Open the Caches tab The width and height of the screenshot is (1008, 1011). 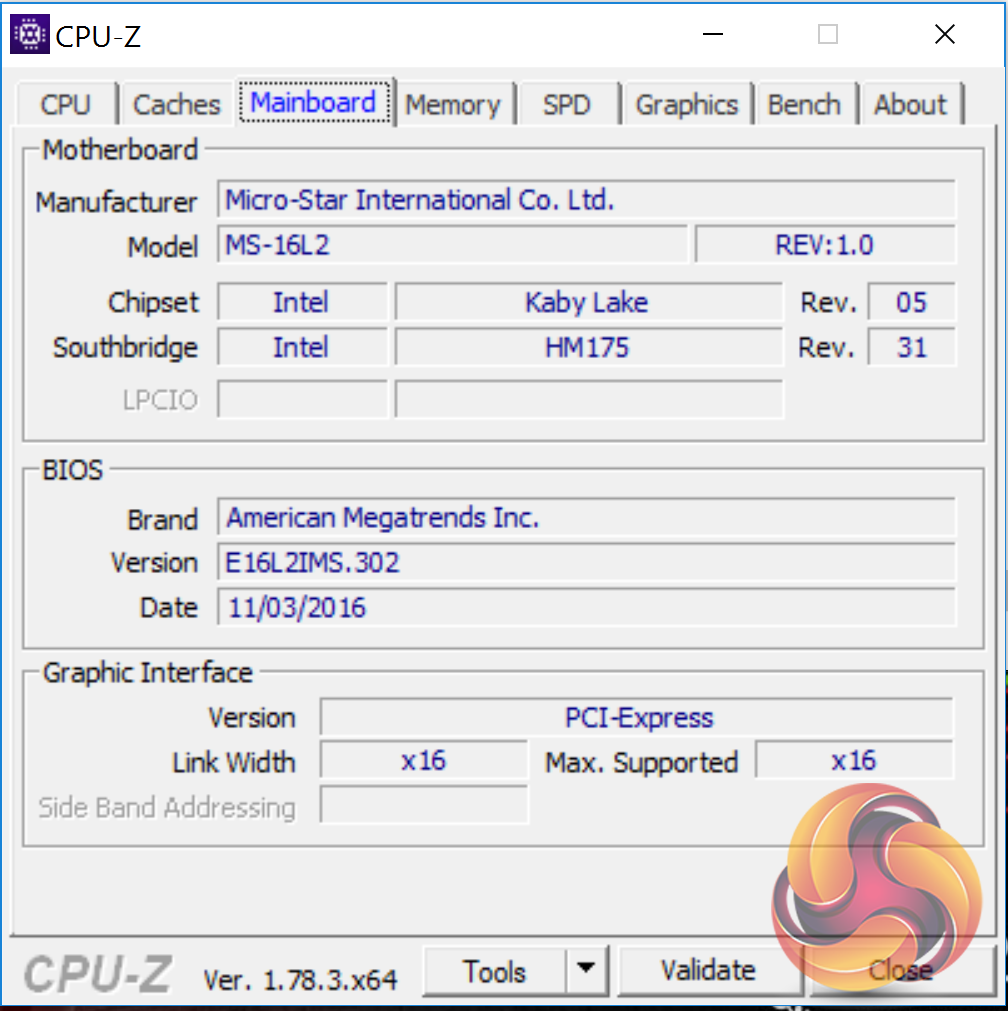[176, 104]
